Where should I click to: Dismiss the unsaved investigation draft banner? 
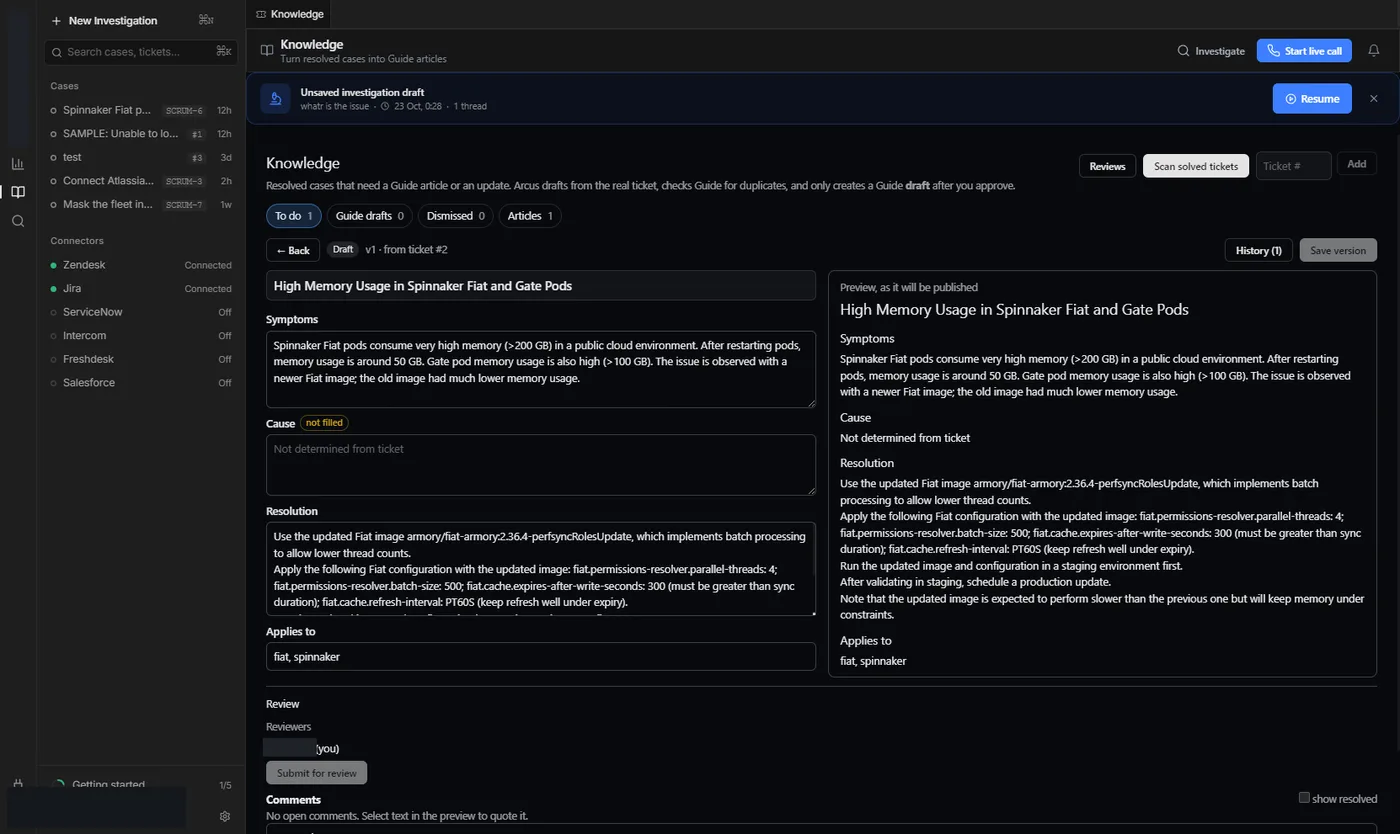(1373, 99)
